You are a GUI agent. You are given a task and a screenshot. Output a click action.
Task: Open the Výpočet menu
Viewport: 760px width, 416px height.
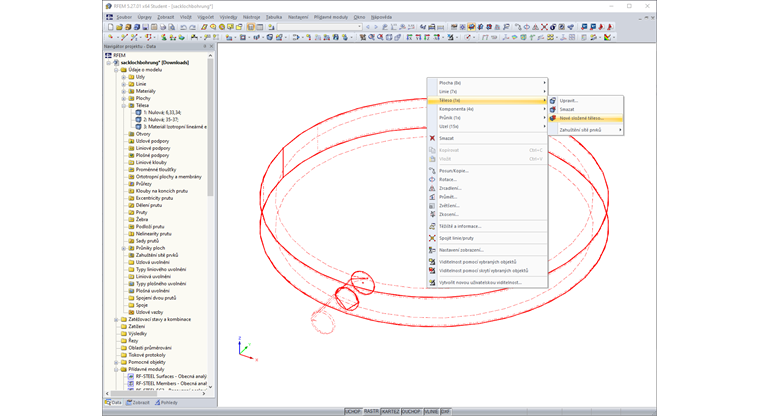tap(206, 17)
